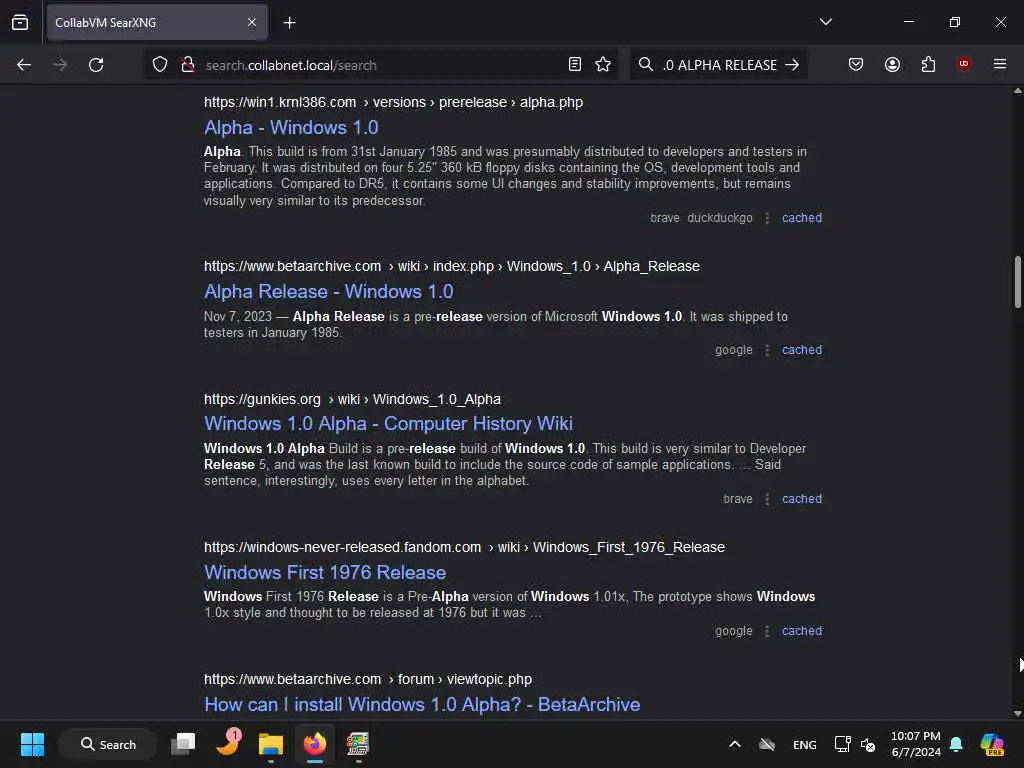
Task: Click the cloud sync tray icon
Action: pos(767,744)
